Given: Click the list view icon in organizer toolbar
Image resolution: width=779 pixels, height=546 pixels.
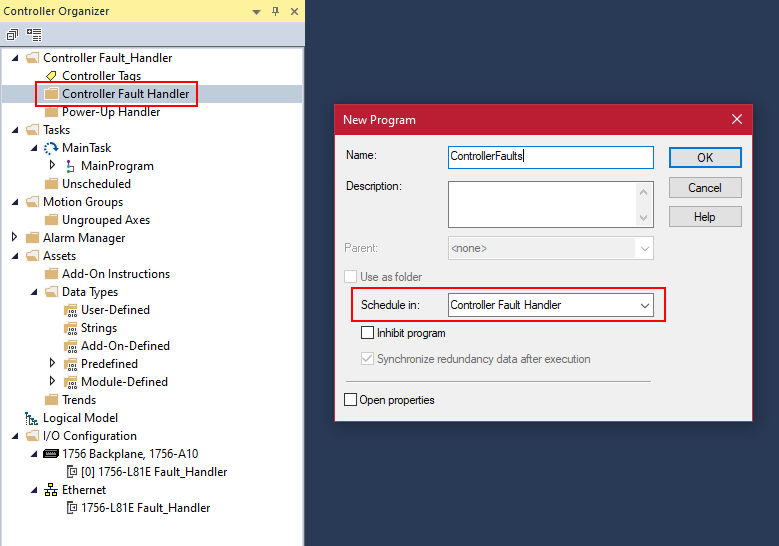Looking at the screenshot, I should [34, 34].
